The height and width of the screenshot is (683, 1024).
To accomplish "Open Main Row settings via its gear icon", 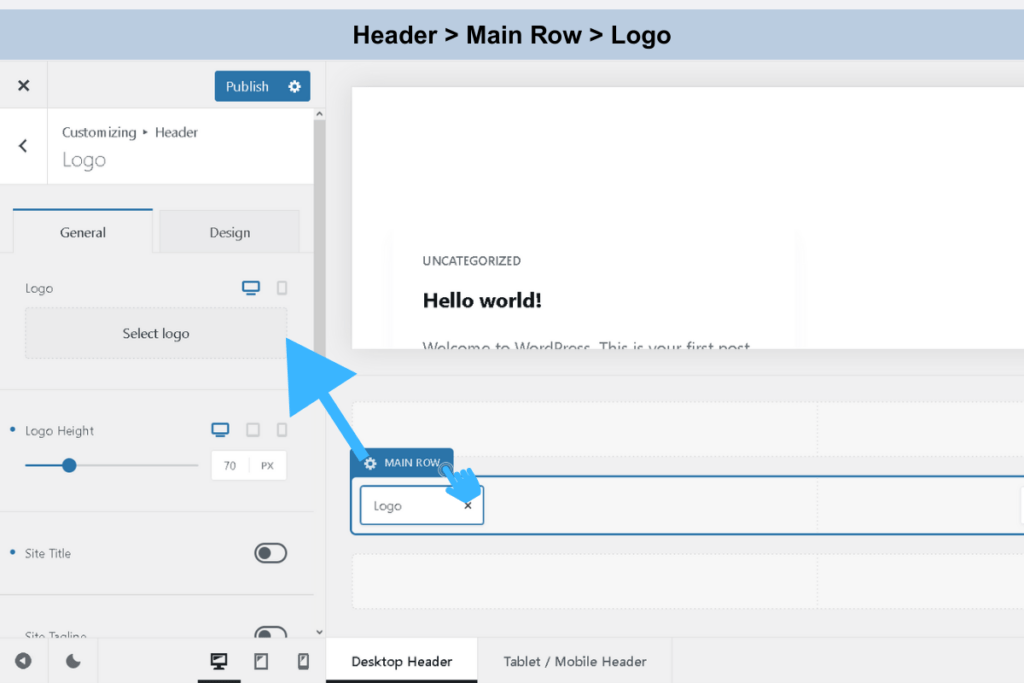I will point(370,463).
